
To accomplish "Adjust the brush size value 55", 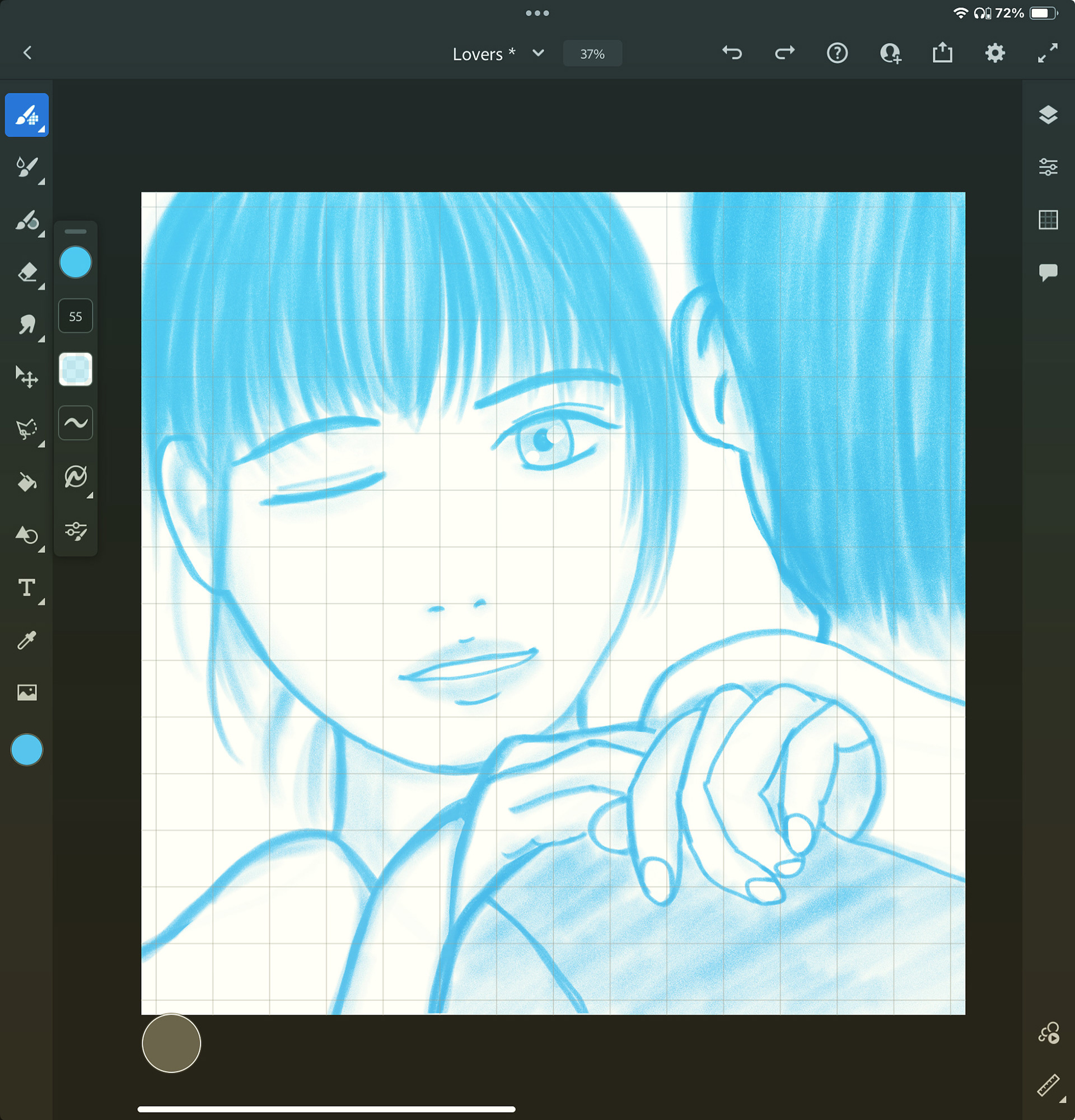I will click(x=76, y=316).
